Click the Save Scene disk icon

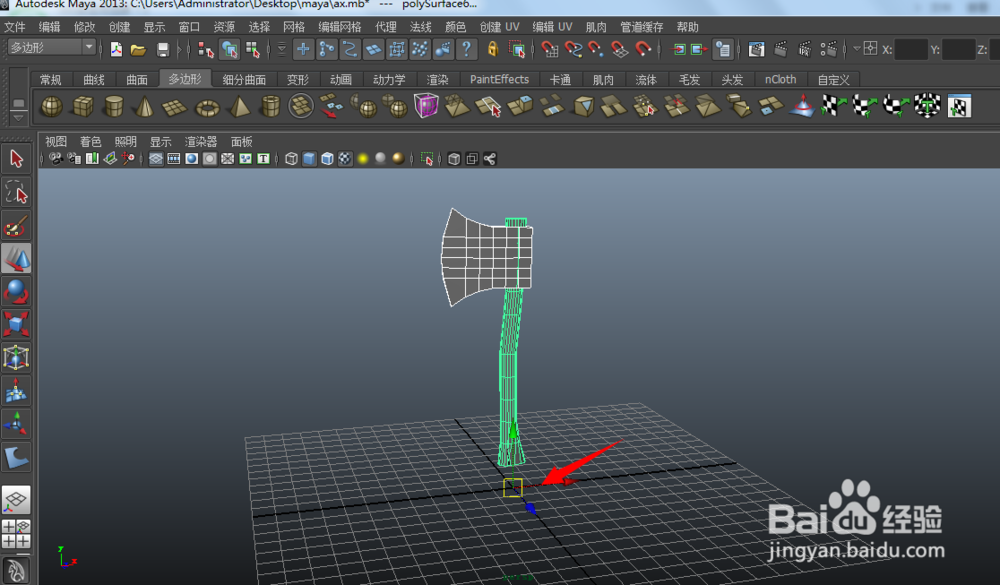tap(163, 49)
